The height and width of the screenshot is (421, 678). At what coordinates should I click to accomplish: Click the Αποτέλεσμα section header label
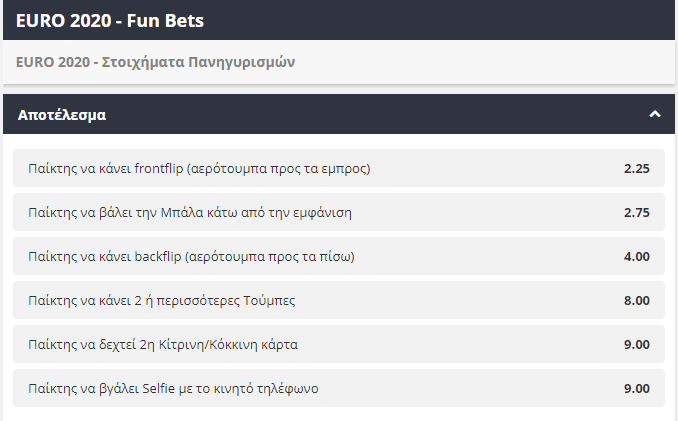click(62, 115)
